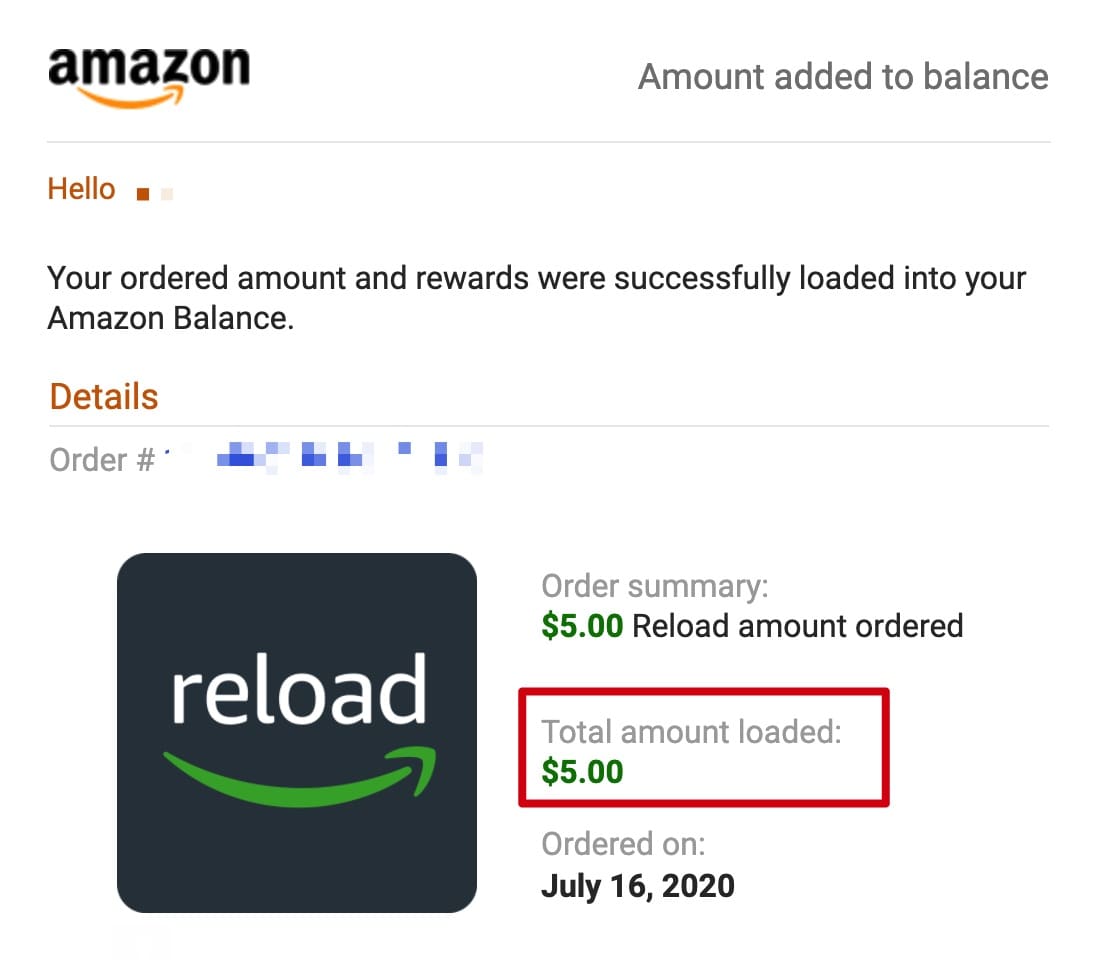Click the green $5.00 beside Reload amount ordered
Viewport: 1094px width, 960px height.
(x=582, y=626)
